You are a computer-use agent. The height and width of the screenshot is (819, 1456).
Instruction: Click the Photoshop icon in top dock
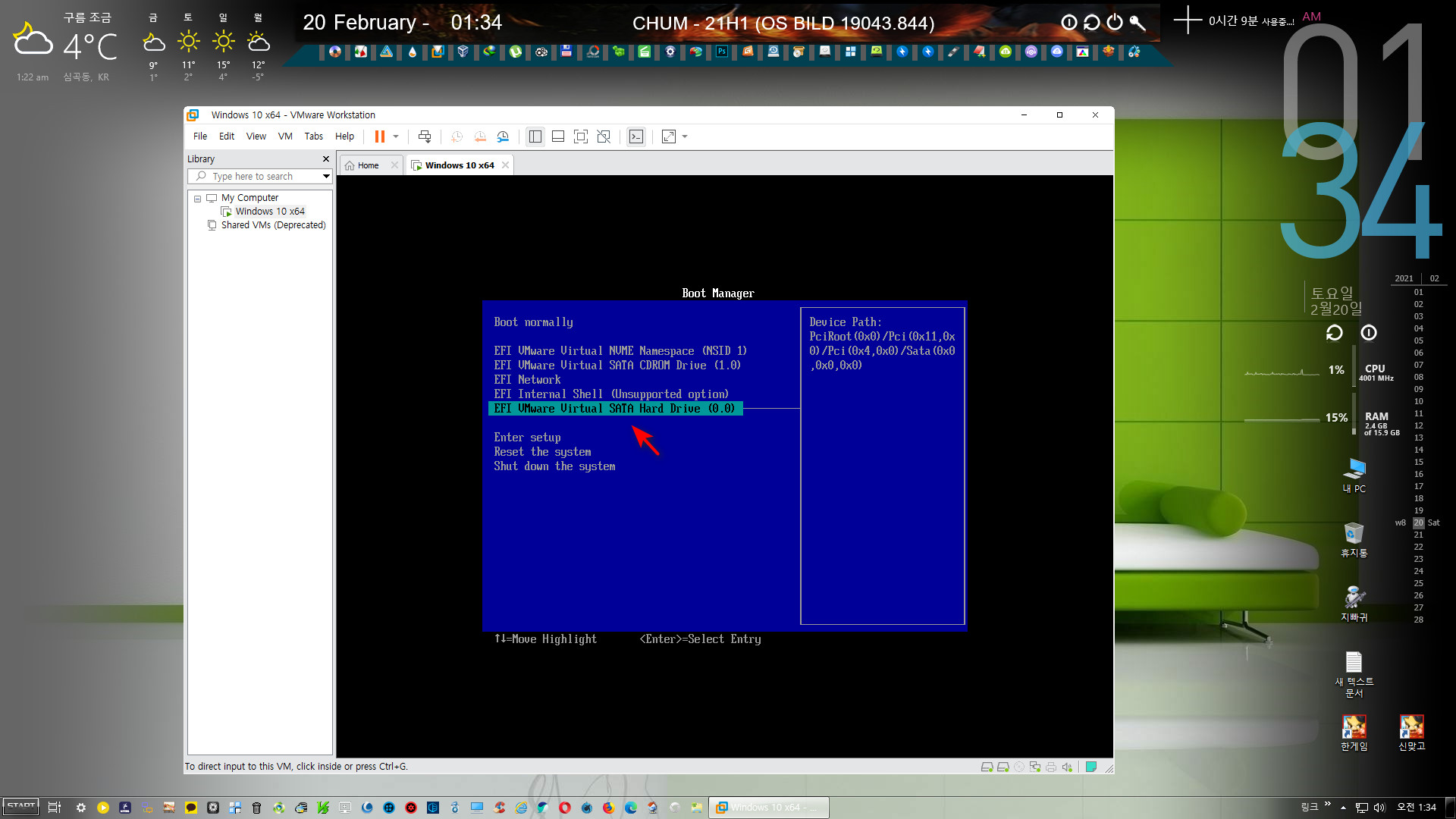[x=722, y=52]
